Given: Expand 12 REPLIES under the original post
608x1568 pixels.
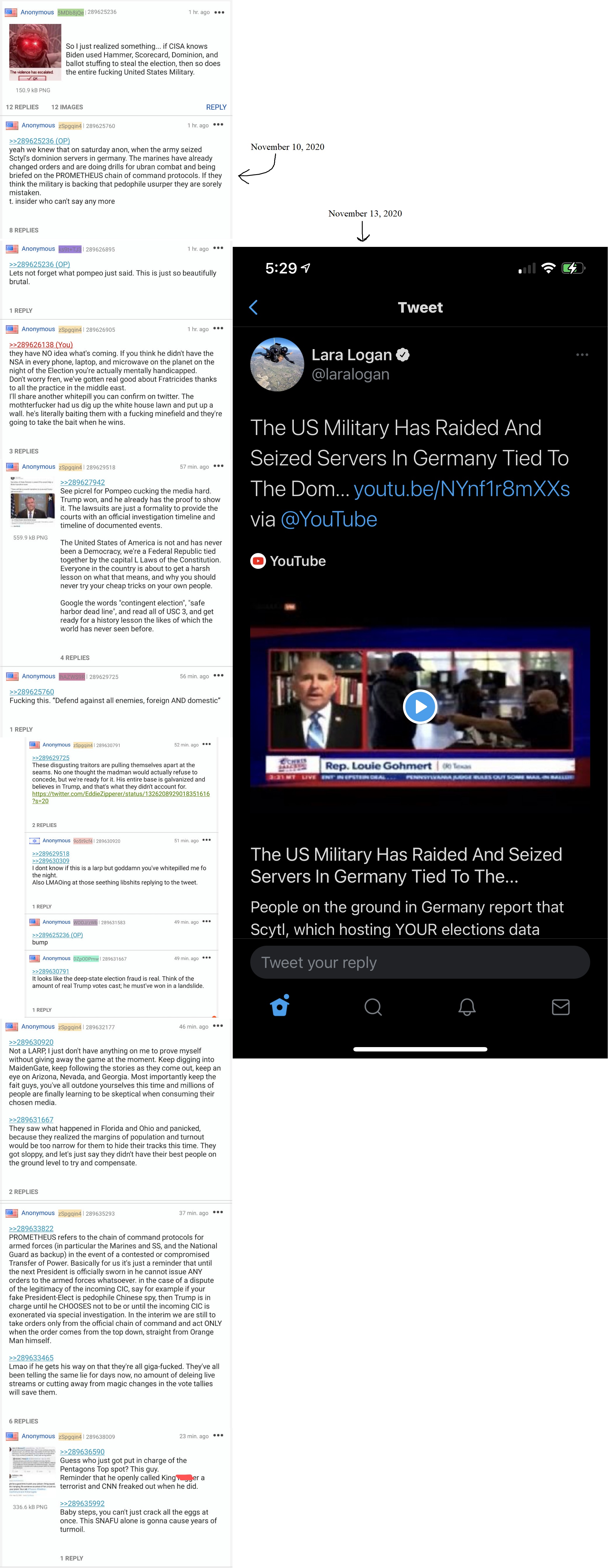Looking at the screenshot, I should tap(22, 107).
